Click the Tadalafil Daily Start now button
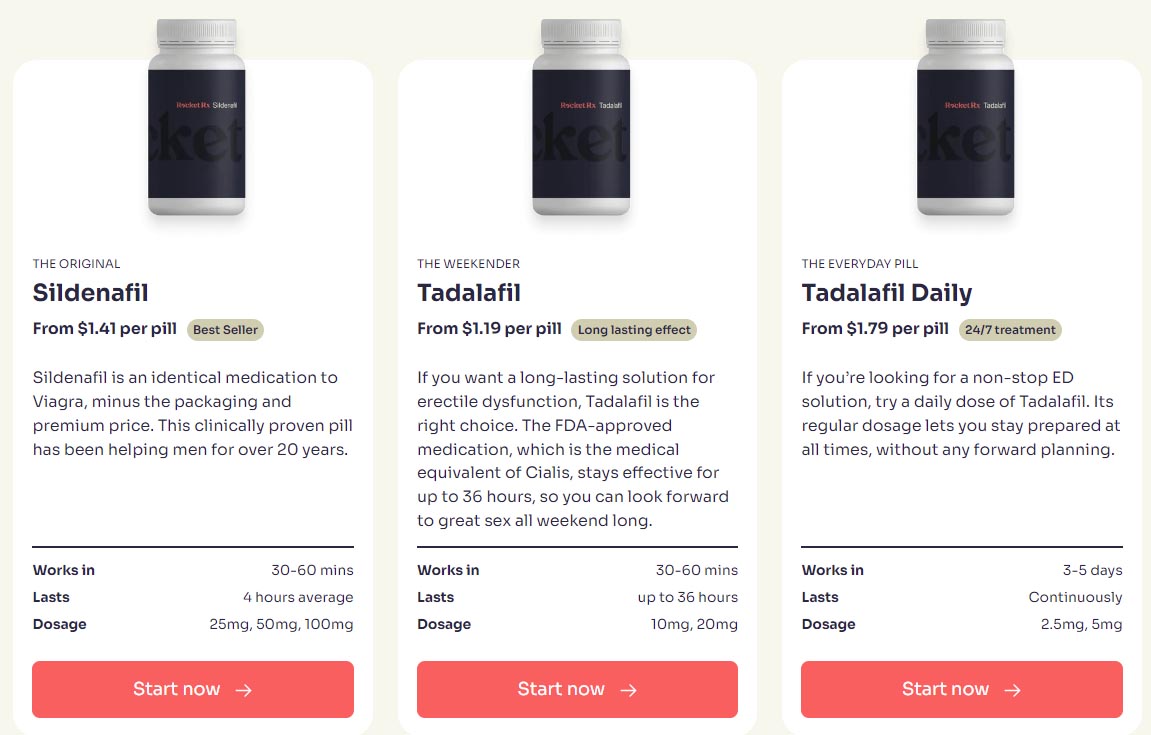This screenshot has width=1151, height=735. tap(962, 689)
